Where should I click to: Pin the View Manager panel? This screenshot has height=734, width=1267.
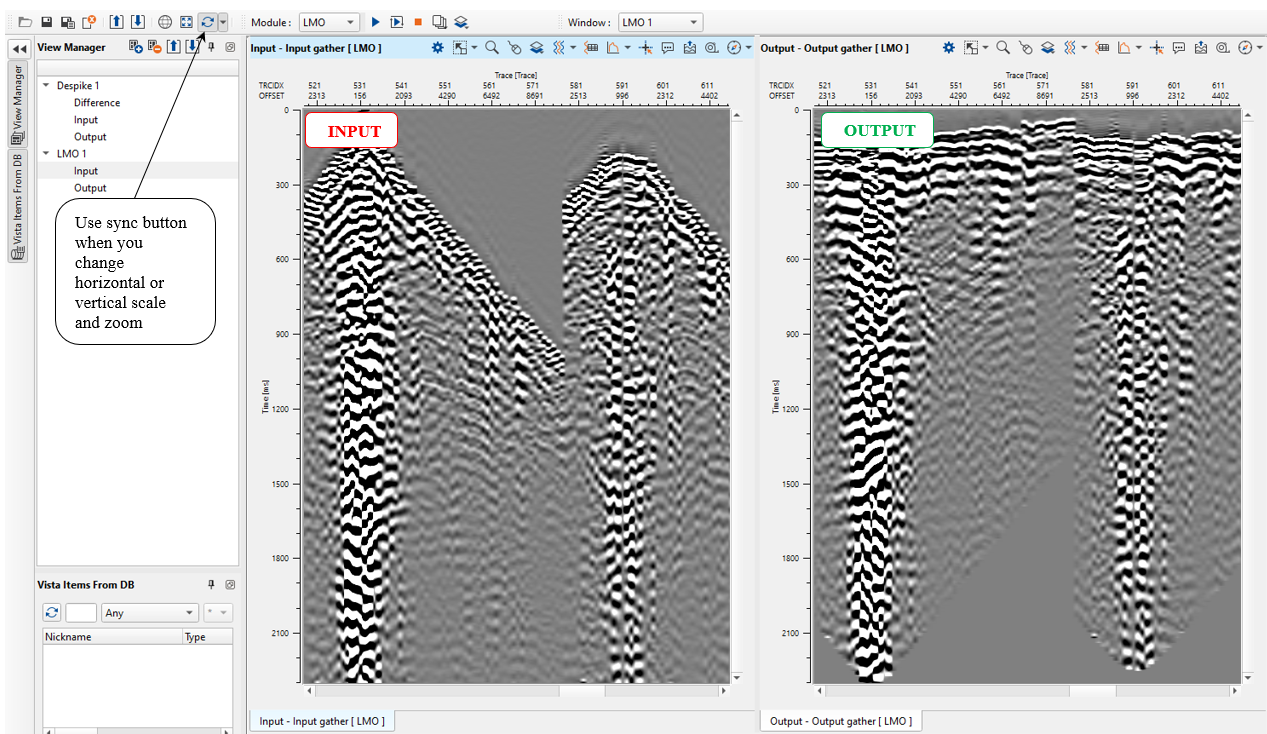[211, 47]
